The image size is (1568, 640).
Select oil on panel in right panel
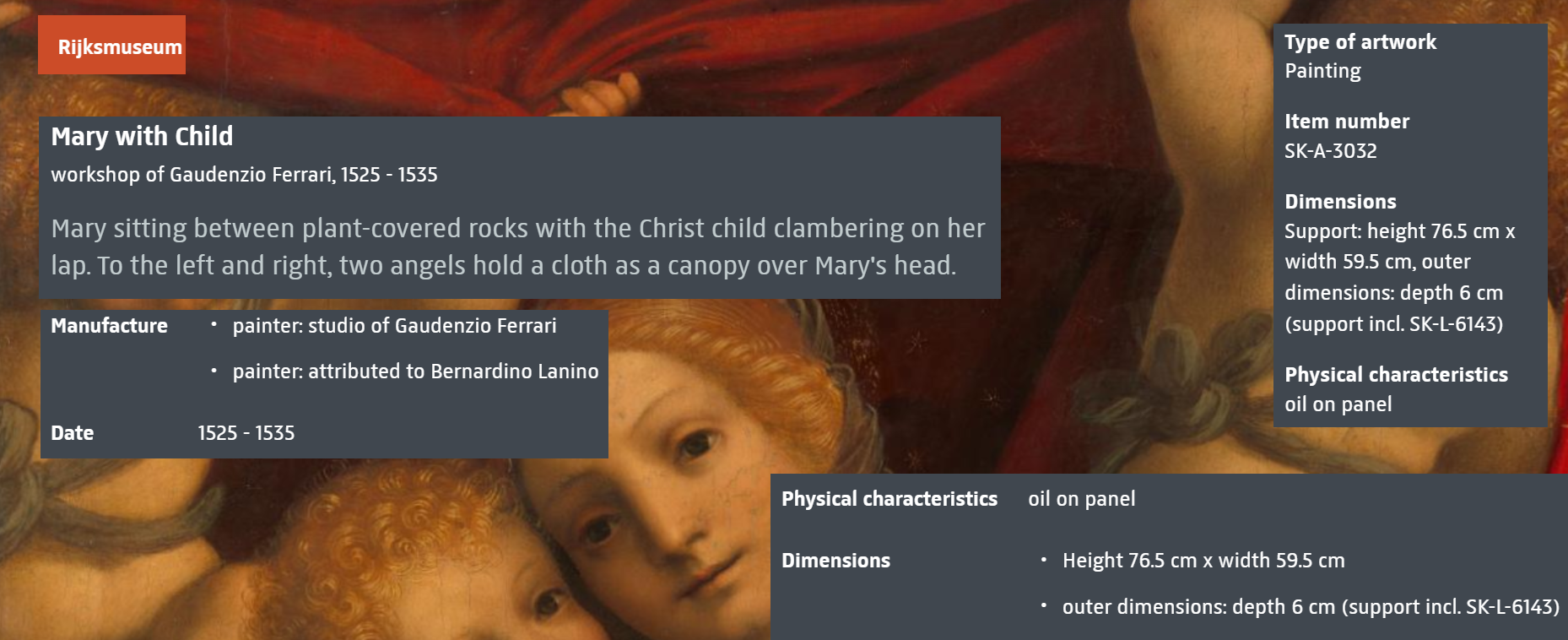pyautogui.click(x=1338, y=404)
